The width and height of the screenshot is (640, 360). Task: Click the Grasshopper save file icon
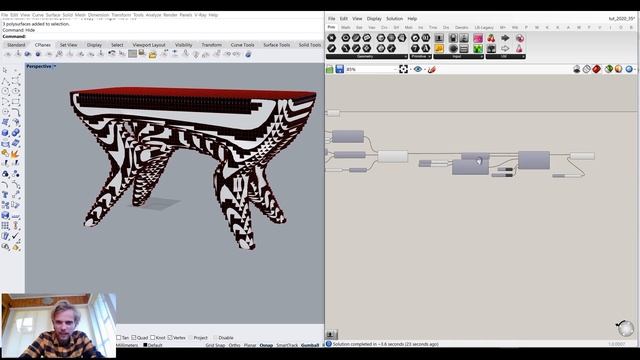[340, 69]
